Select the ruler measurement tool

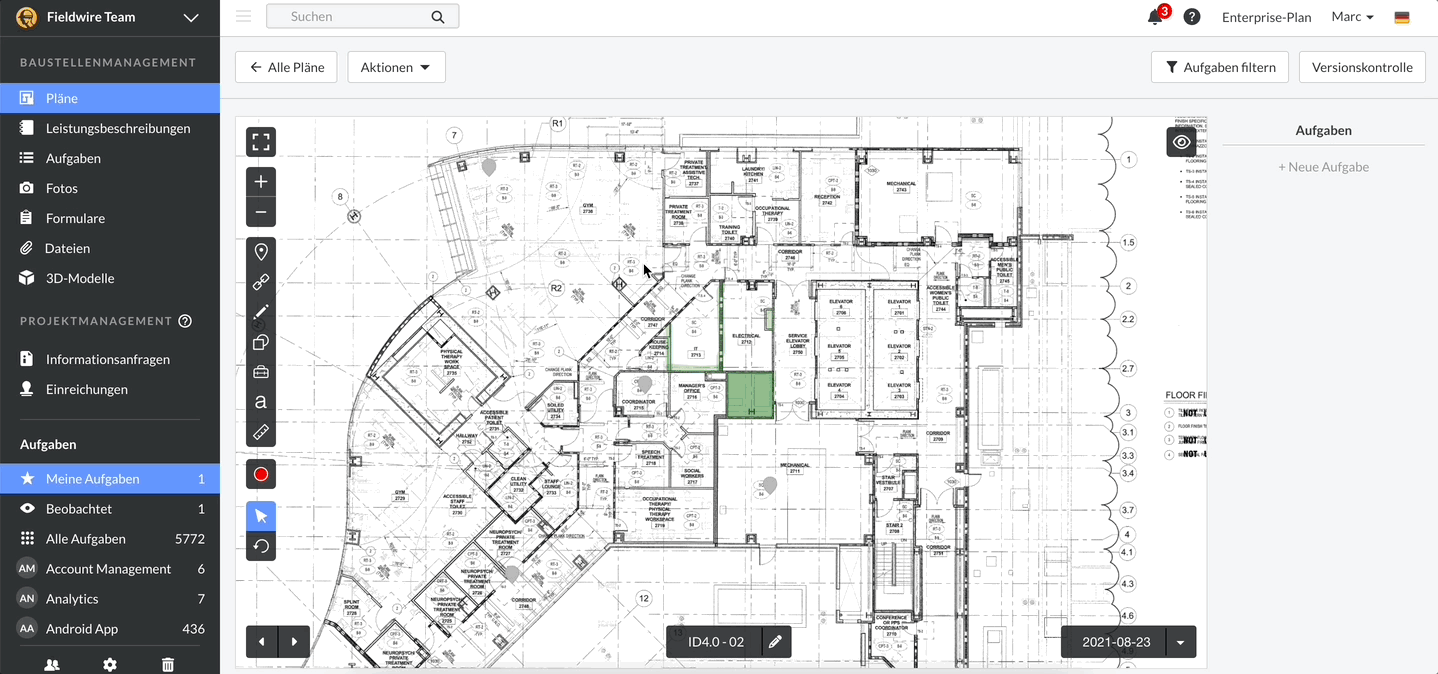pos(261,432)
